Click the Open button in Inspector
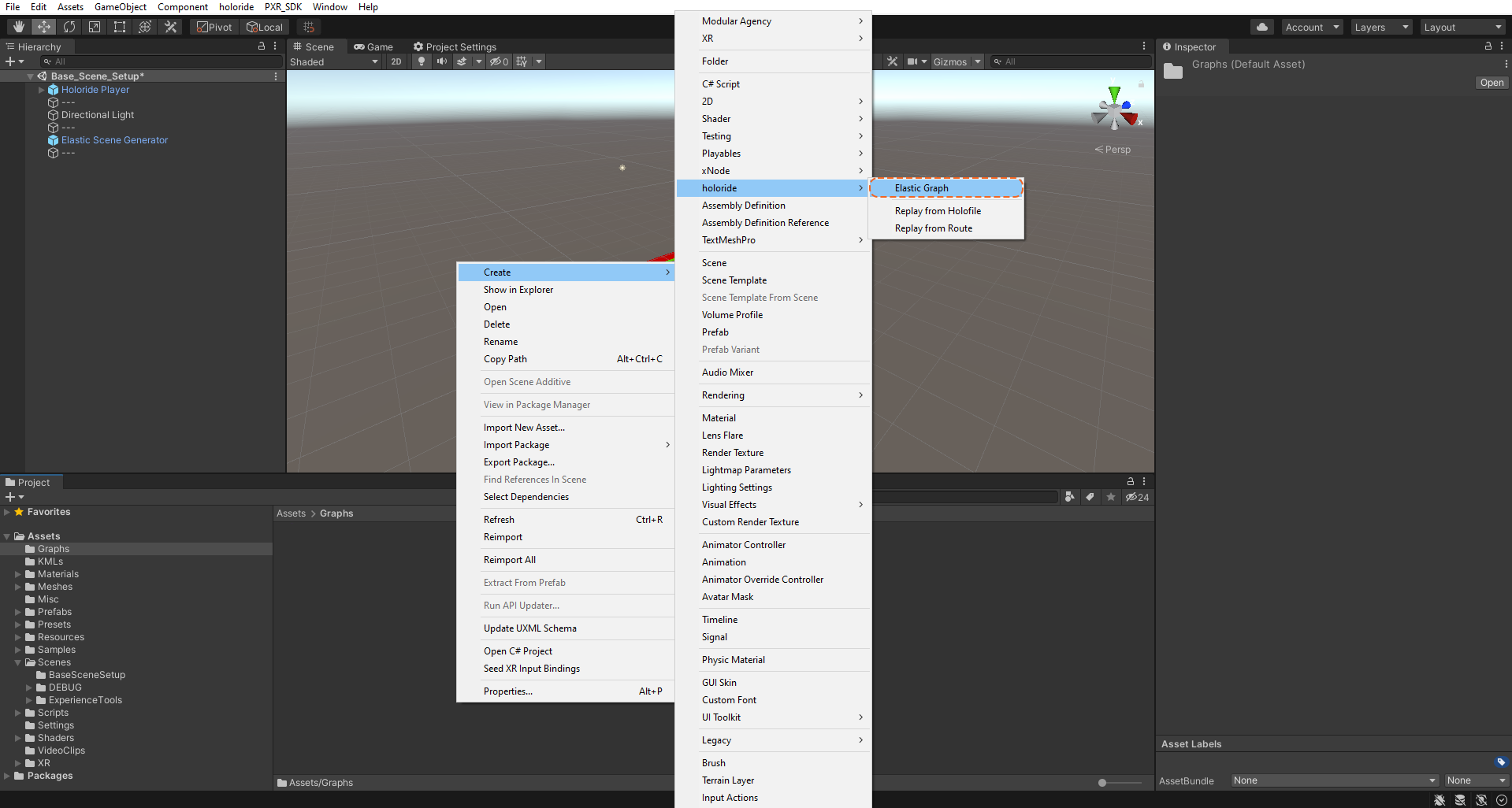Image resolution: width=1512 pixels, height=808 pixels. (1491, 83)
